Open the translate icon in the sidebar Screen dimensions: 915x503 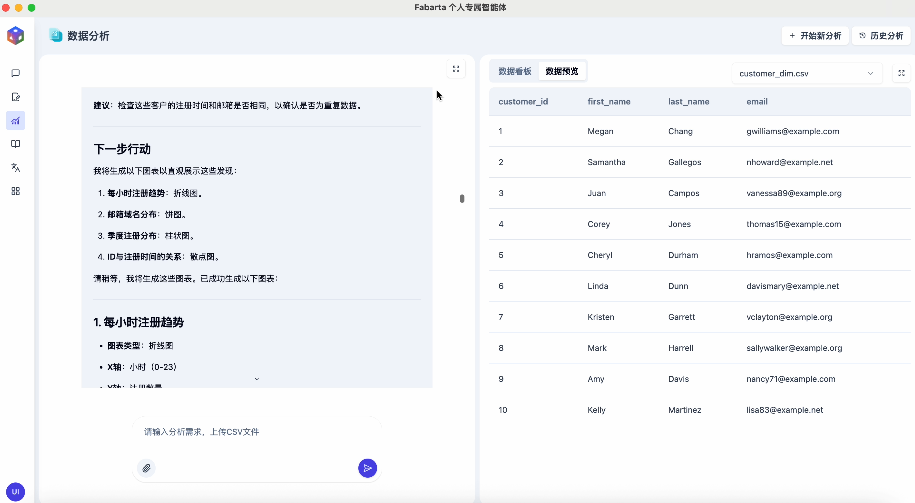[x=16, y=167]
